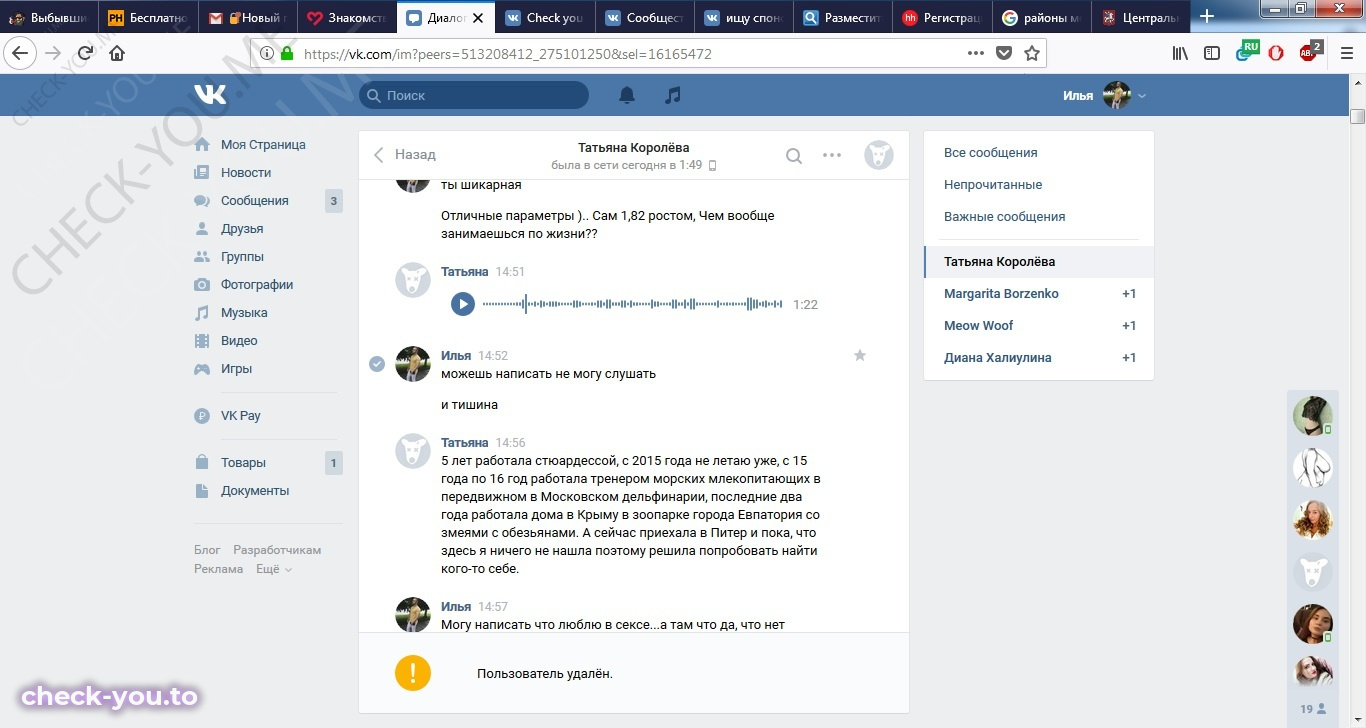Open a new browser tab plus button
The height and width of the screenshot is (728, 1366).
(1208, 16)
